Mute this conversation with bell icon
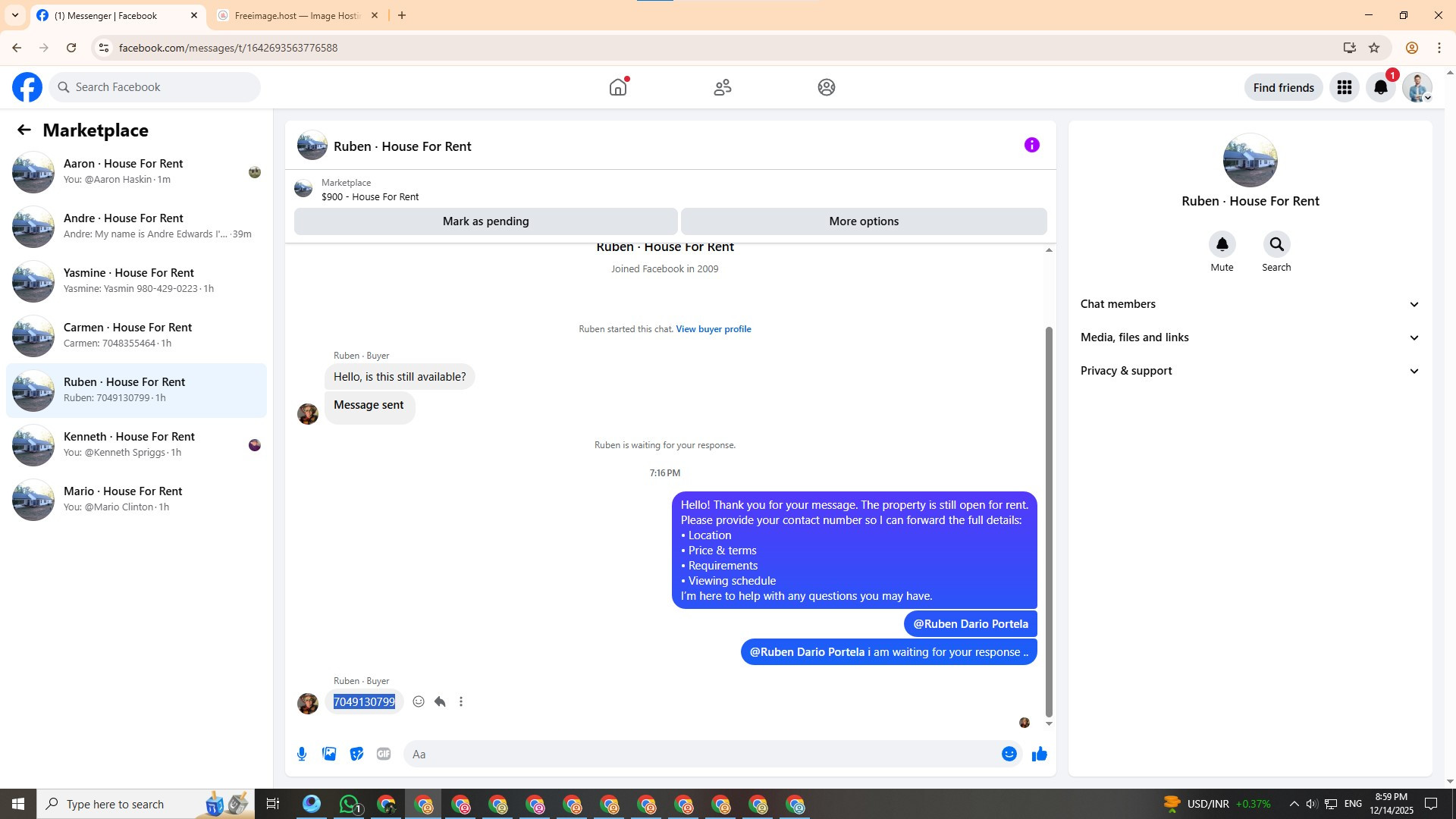Image resolution: width=1456 pixels, height=819 pixels. pyautogui.click(x=1222, y=244)
